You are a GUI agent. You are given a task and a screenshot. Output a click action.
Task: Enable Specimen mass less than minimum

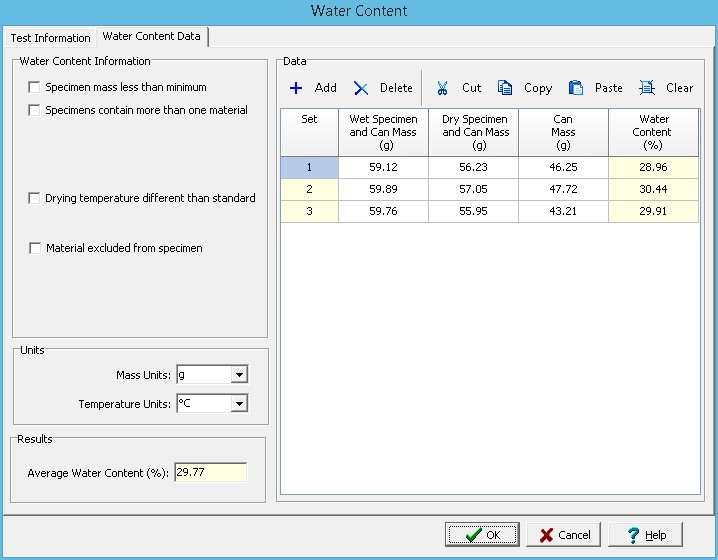[35, 88]
